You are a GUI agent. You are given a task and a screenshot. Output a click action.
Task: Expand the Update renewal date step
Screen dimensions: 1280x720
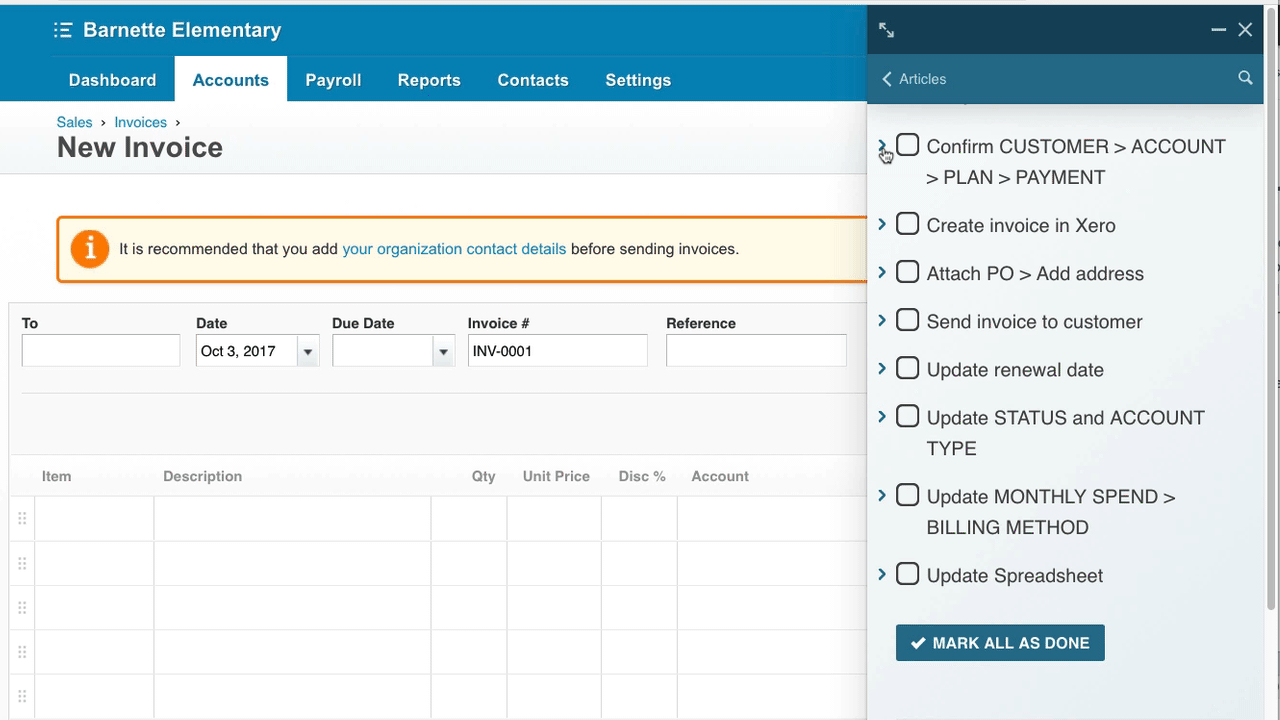(882, 368)
